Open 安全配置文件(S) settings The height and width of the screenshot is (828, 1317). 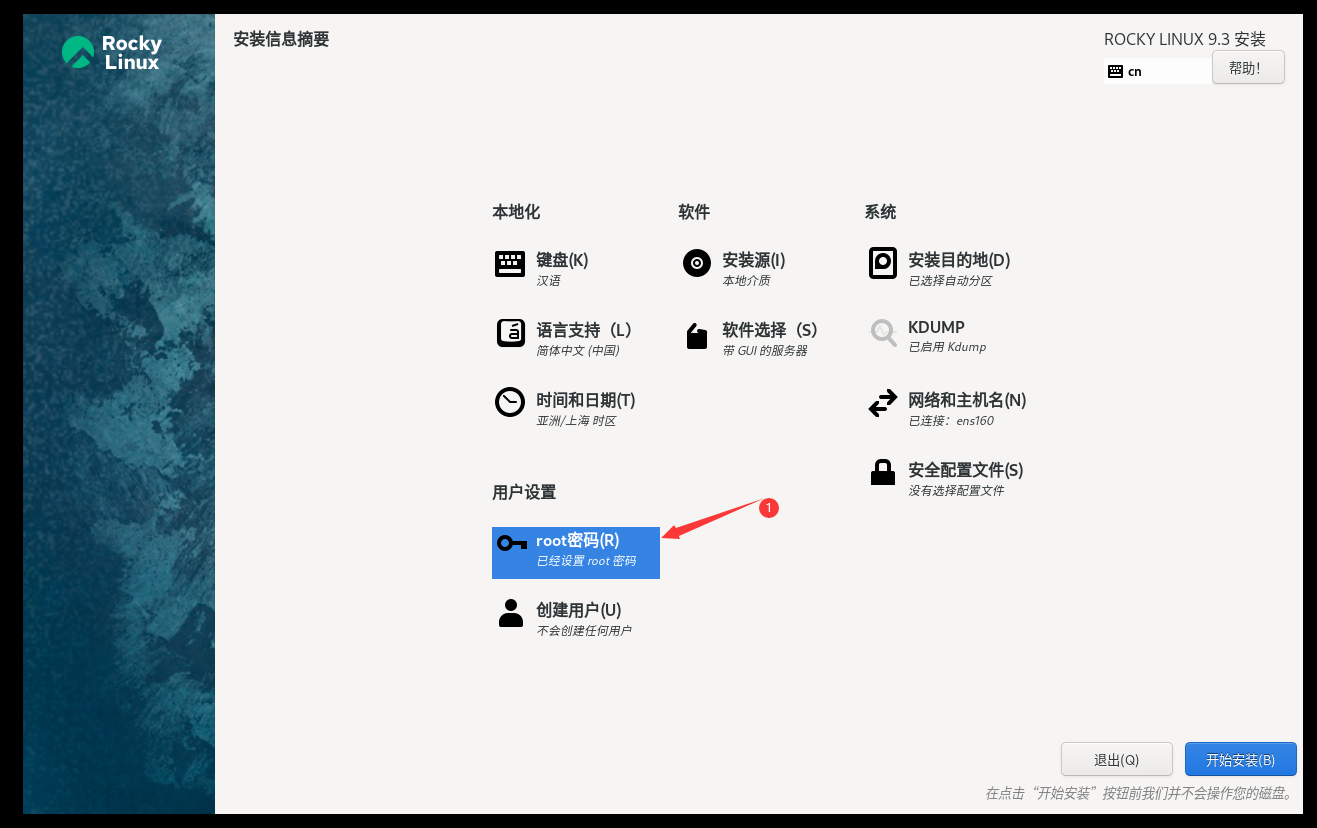click(966, 470)
